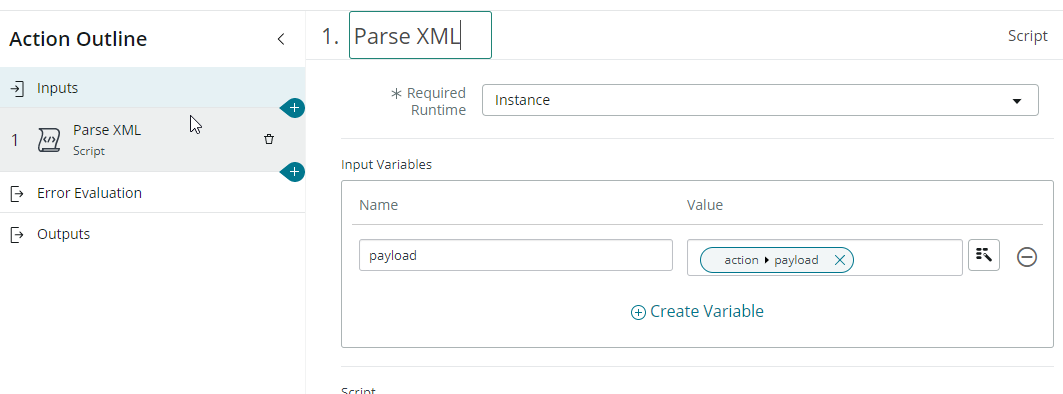
Task: Remove the action payload data pill
Action: click(x=839, y=260)
